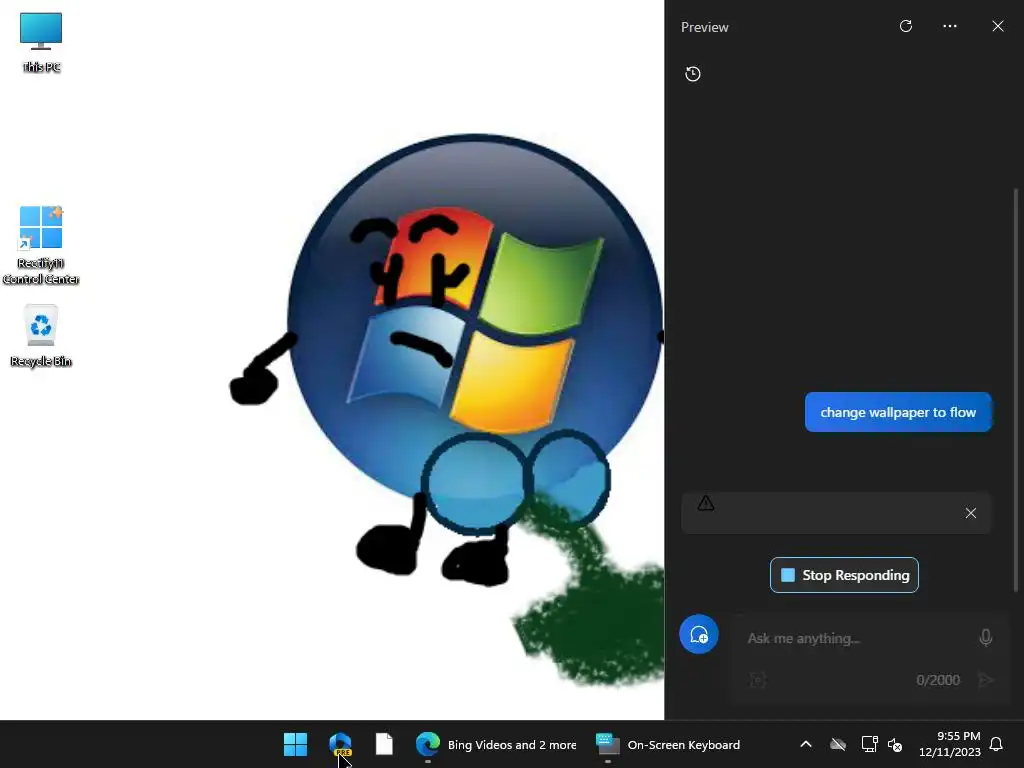Launch Copilot PRE from the taskbar

point(340,744)
